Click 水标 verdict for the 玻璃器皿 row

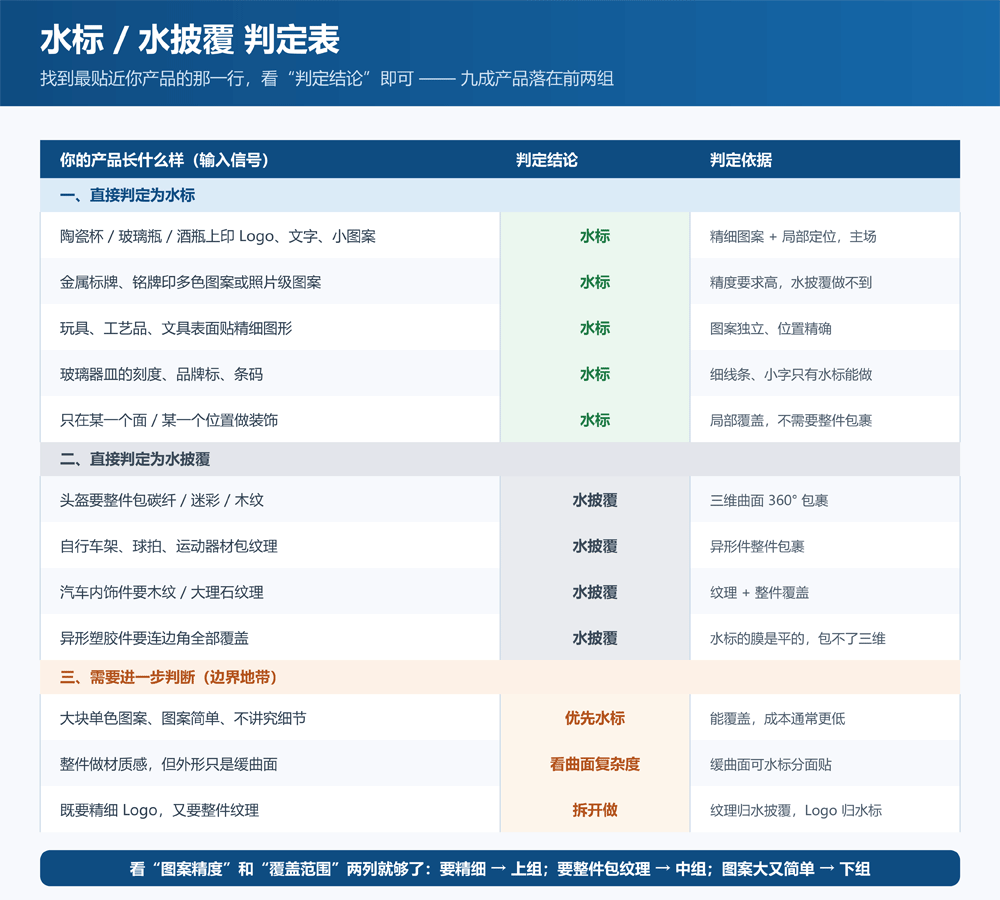[595, 374]
